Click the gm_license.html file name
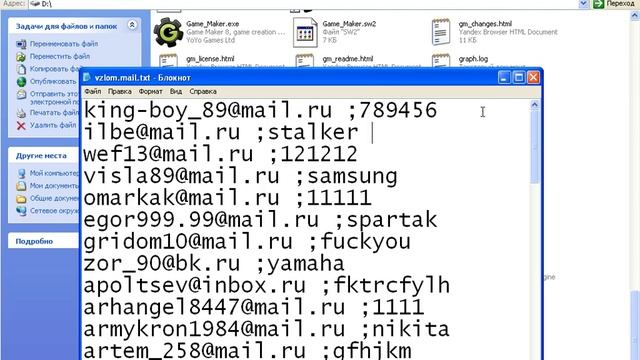The image size is (640, 360). click(x=210, y=59)
